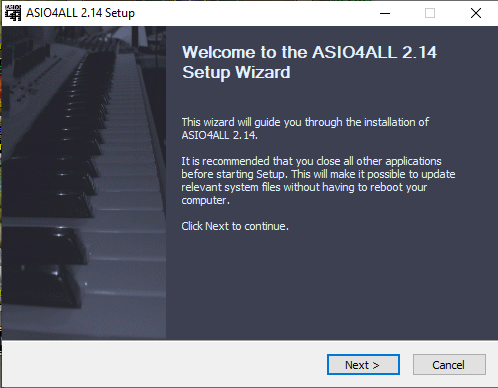Continue with the Next > button
498x388 pixels.
[x=363, y=365]
